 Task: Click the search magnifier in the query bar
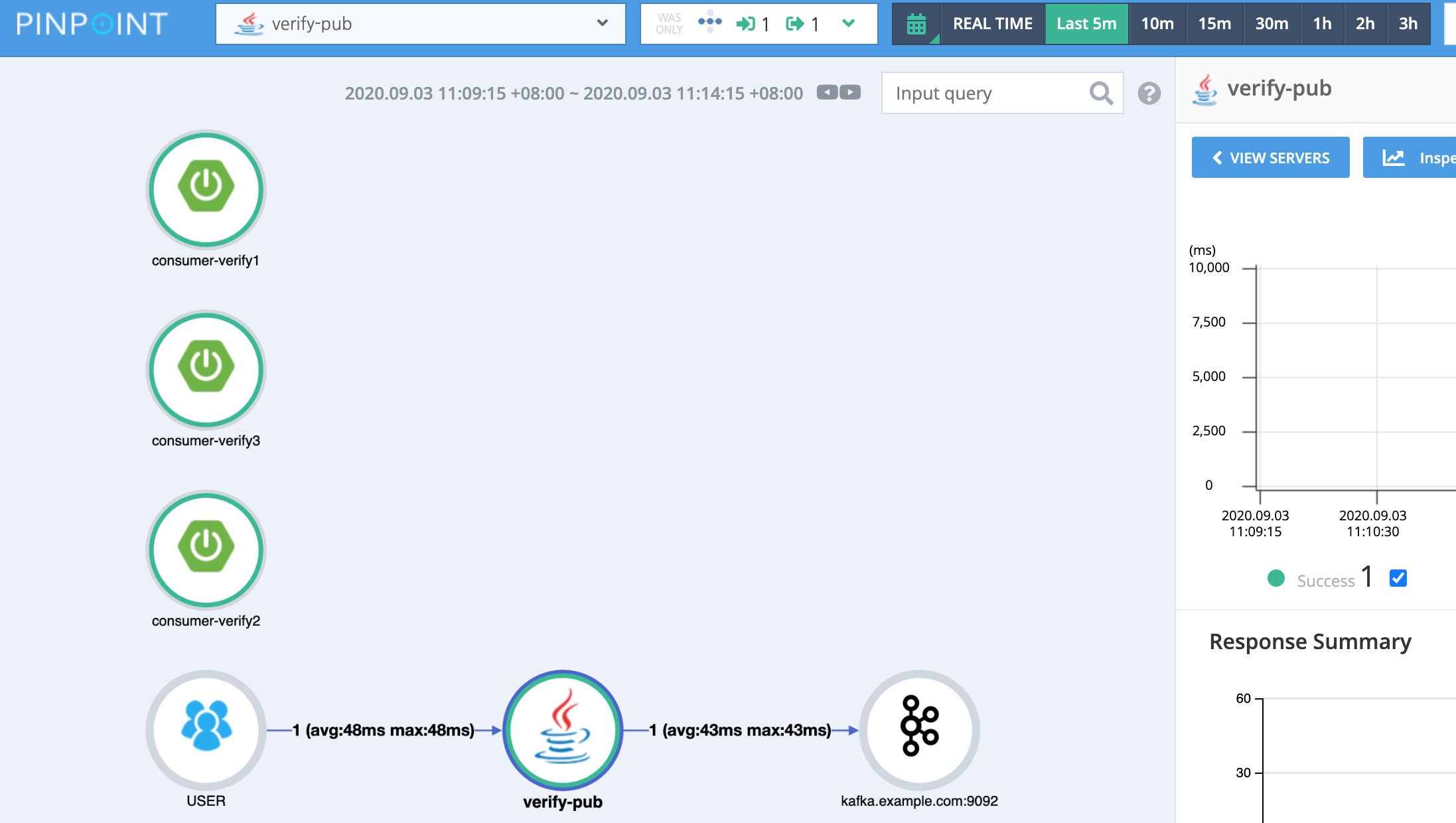pyautogui.click(x=1101, y=93)
